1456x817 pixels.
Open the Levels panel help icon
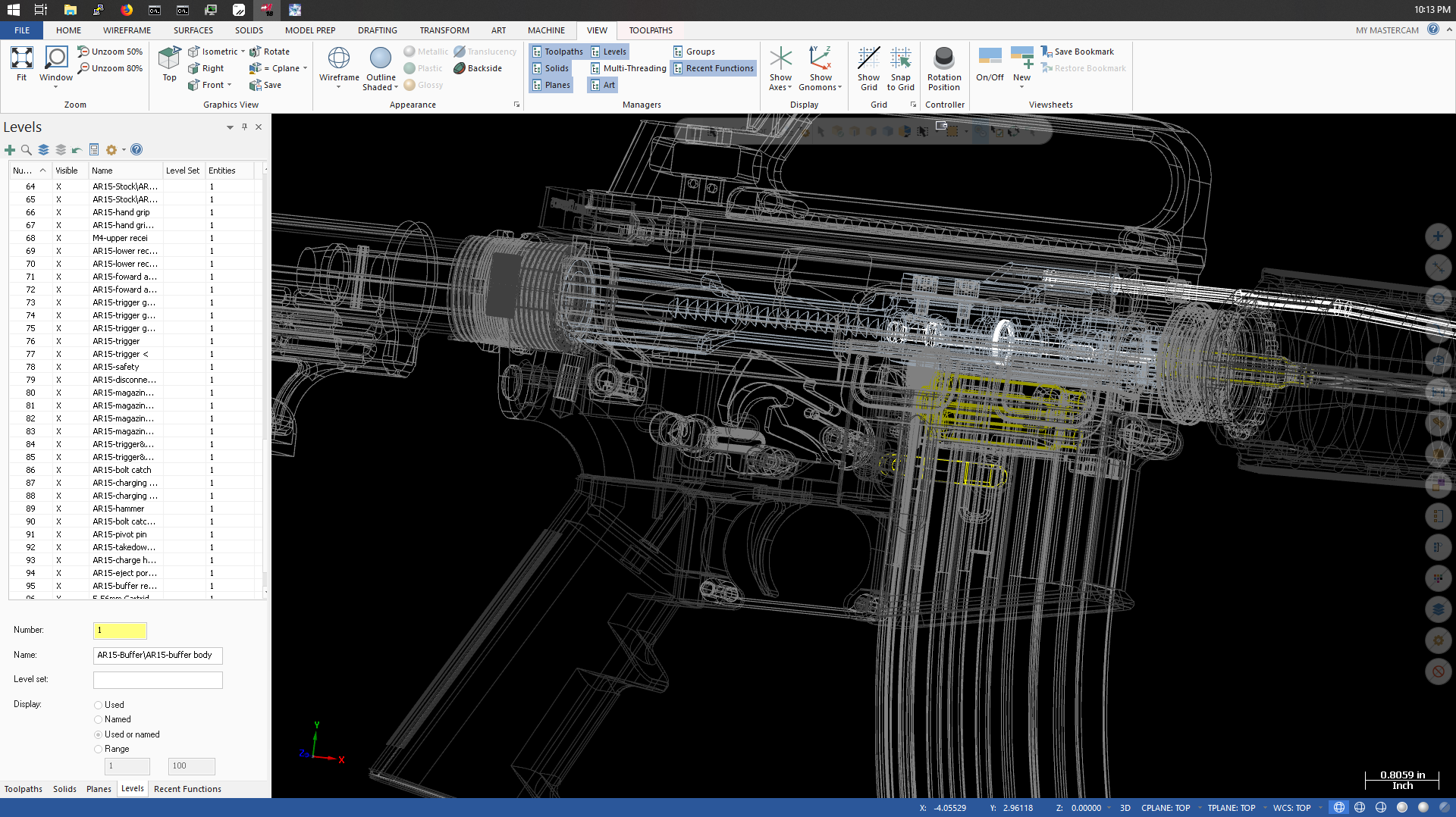[x=136, y=150]
